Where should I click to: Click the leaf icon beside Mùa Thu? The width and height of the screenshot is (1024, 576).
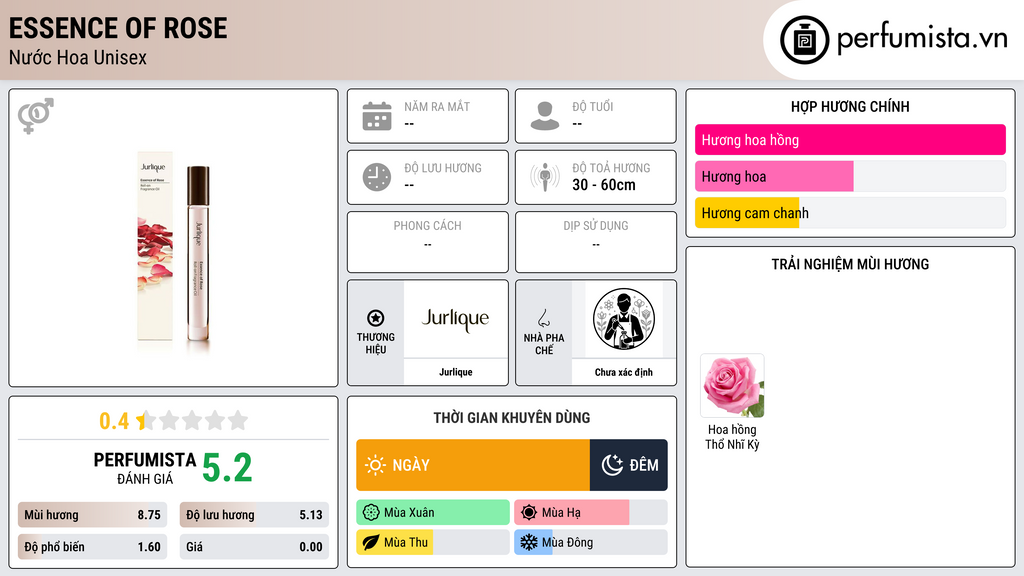(371, 543)
